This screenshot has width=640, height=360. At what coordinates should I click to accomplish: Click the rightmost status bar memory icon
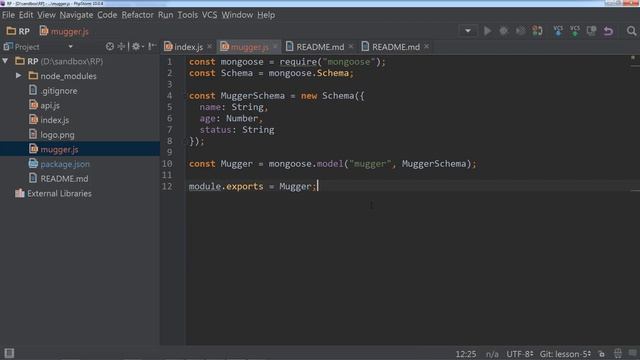click(632, 353)
